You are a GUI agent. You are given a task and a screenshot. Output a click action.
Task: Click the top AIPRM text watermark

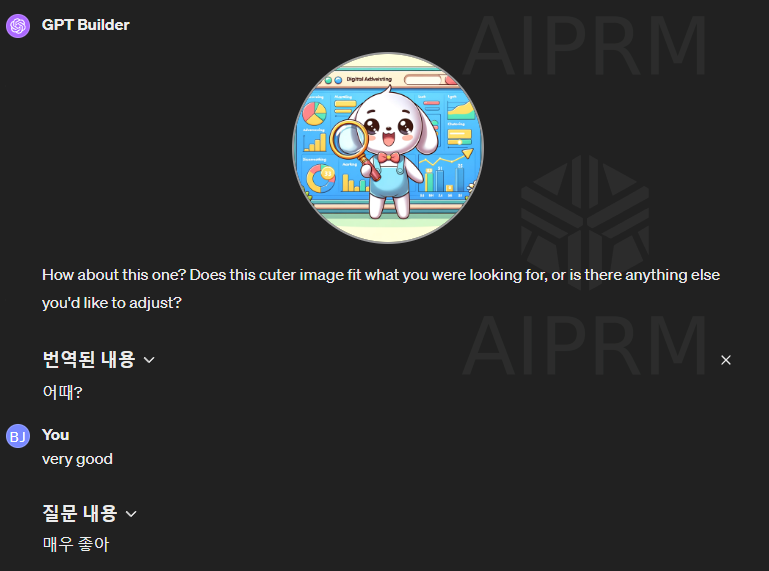585,46
